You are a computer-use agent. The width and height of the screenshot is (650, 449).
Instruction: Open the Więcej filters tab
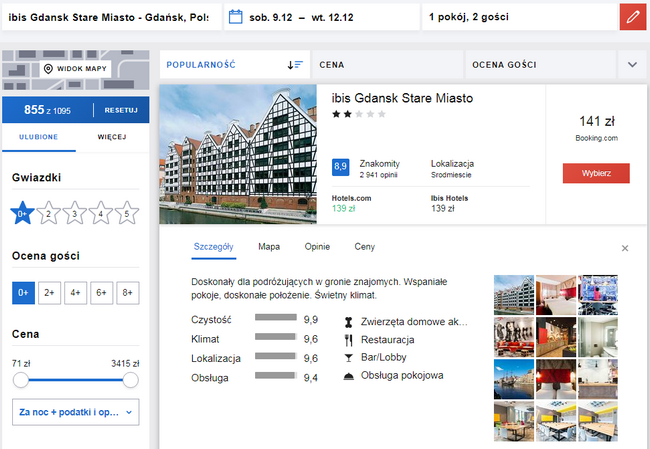pos(112,137)
